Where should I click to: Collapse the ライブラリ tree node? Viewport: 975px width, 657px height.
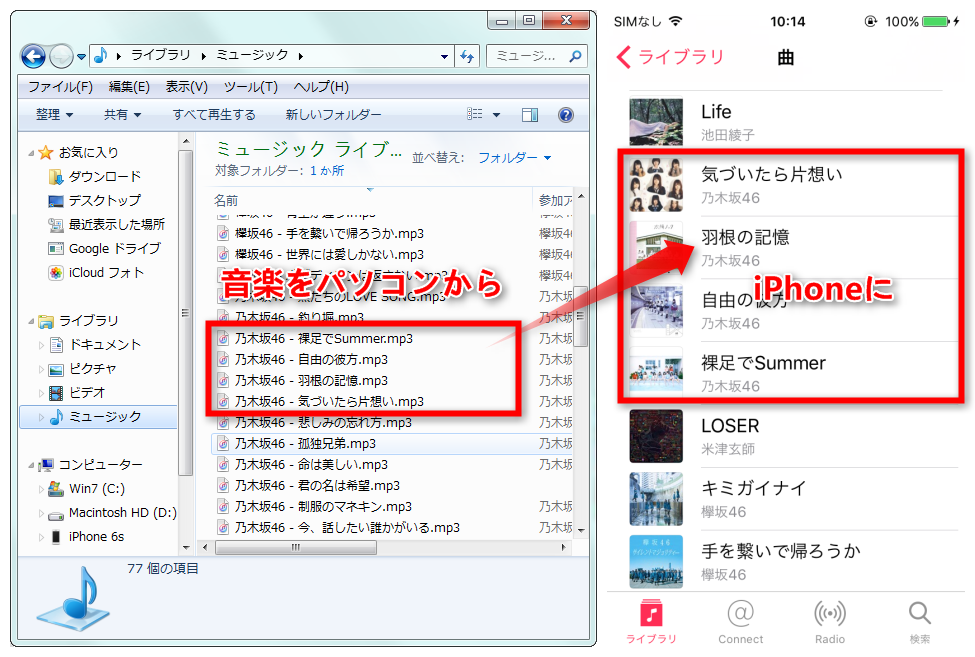[x=31, y=321]
